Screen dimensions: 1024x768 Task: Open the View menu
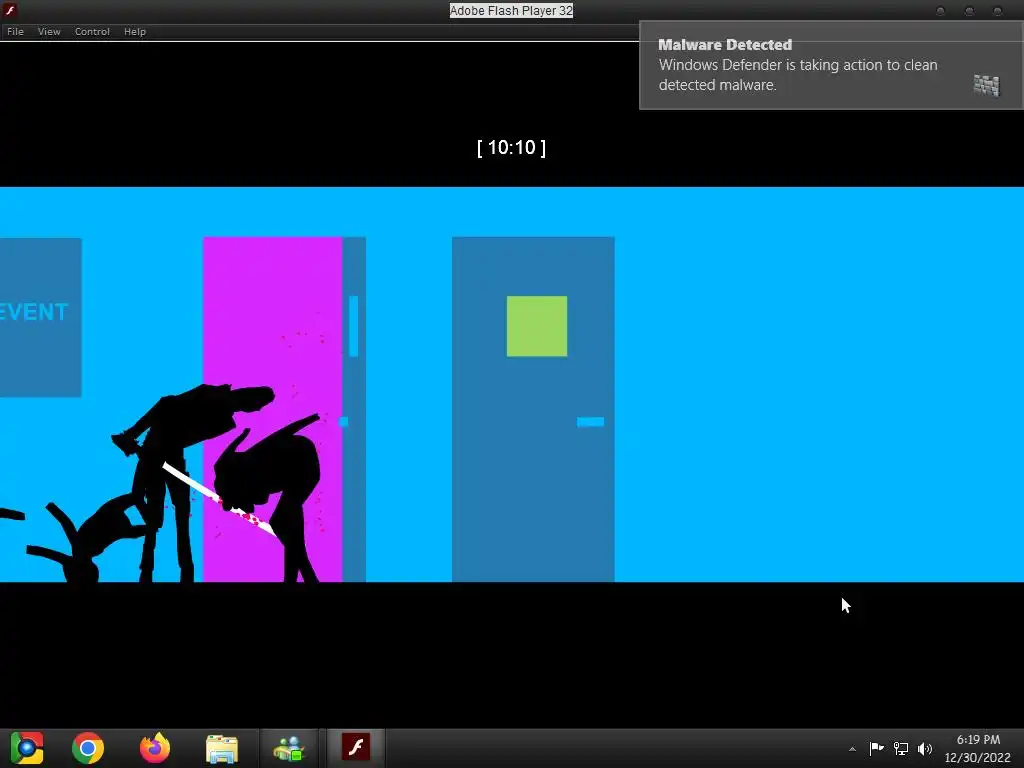49,31
